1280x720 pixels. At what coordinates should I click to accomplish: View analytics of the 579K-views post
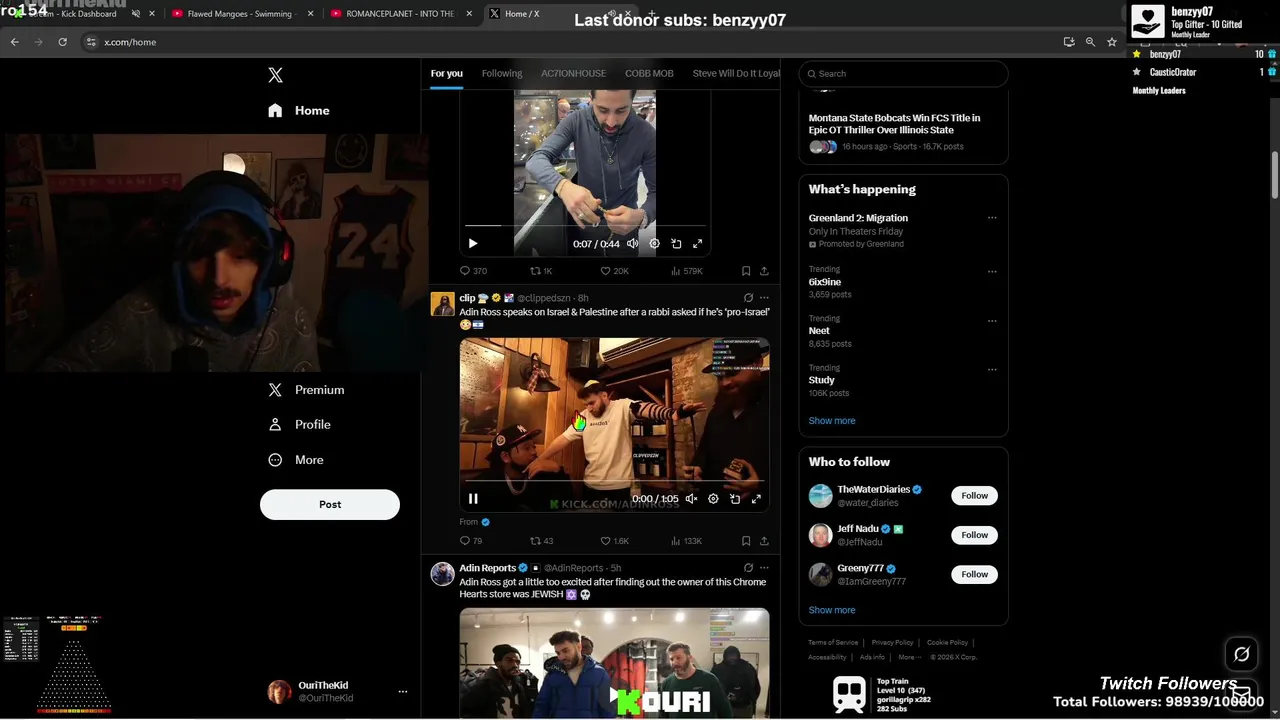pos(686,271)
